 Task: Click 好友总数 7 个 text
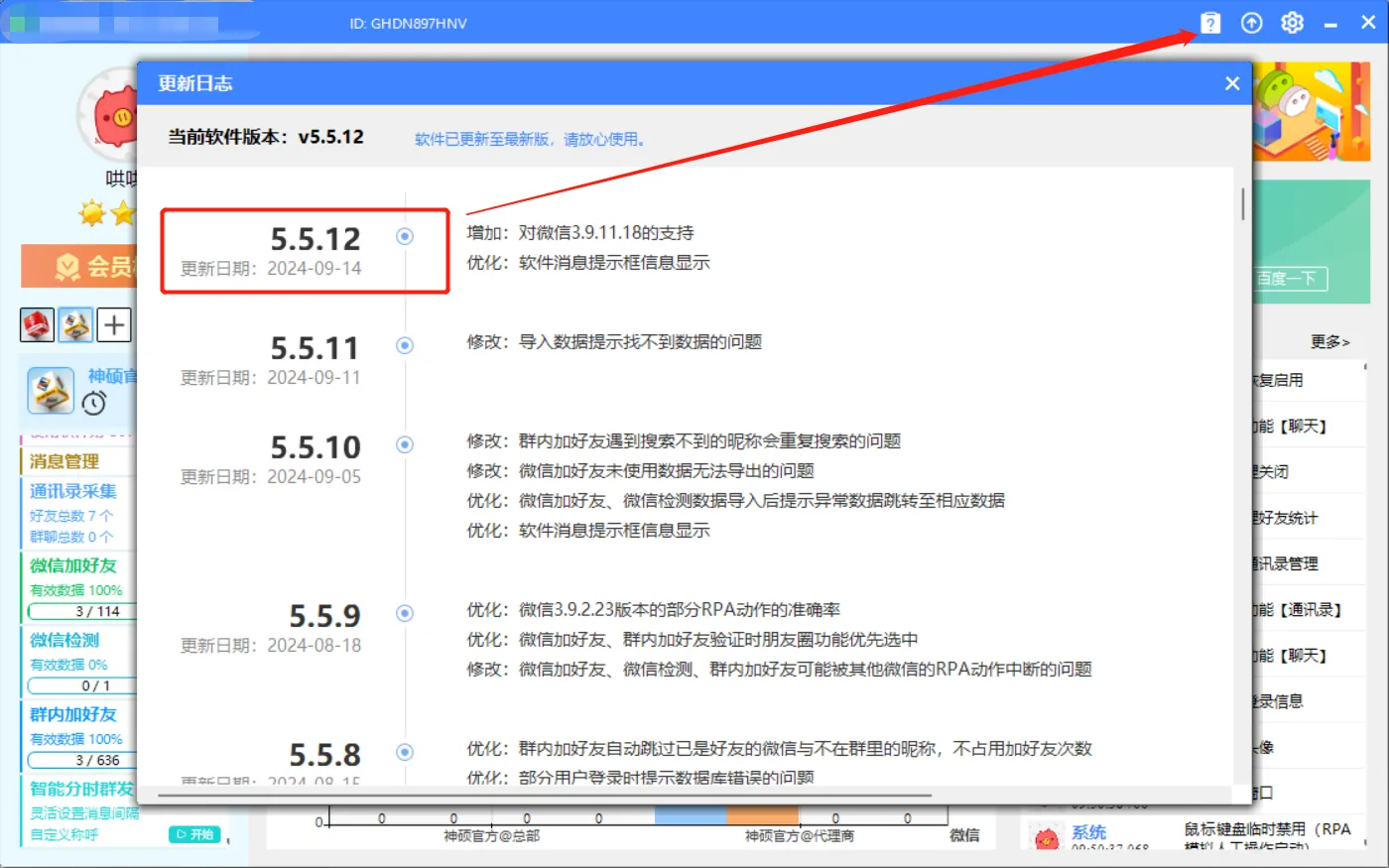pos(71,516)
